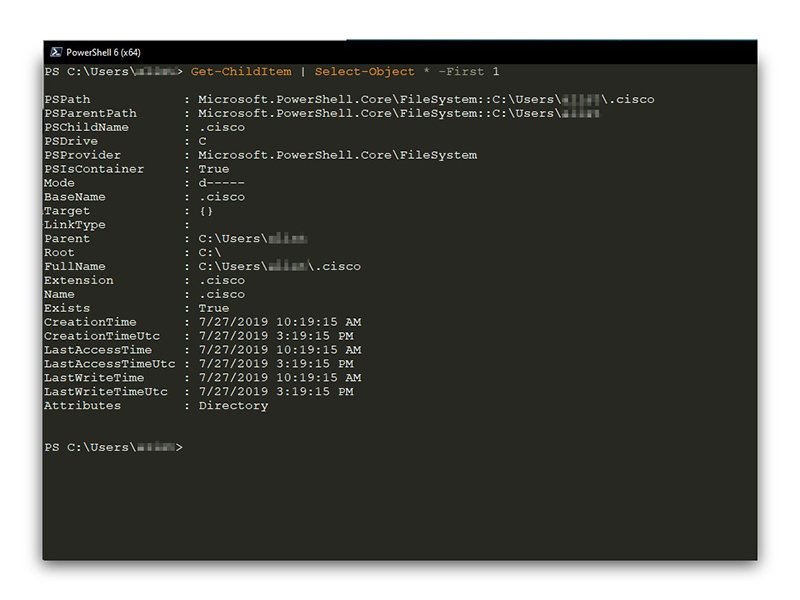Screen dimensions: 800x600
Task: Click the Target property's empty braces
Action: (x=206, y=212)
